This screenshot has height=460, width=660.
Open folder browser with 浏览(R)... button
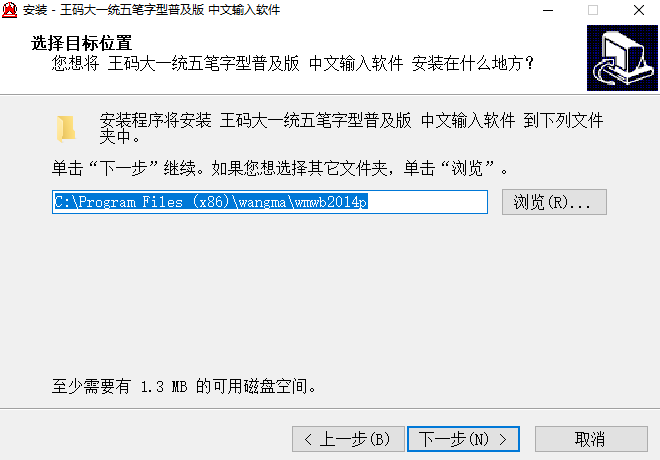(554, 202)
